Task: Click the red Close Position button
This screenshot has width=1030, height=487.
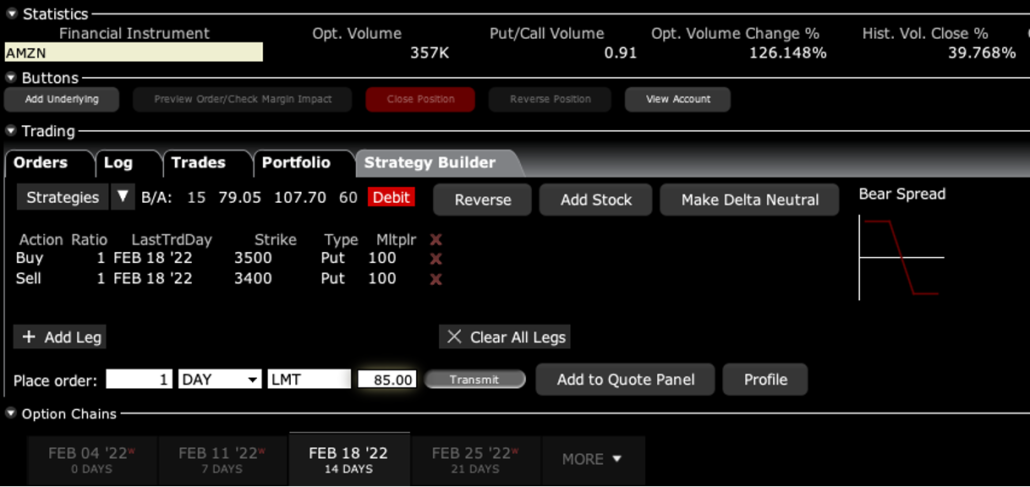Action: pyautogui.click(x=420, y=99)
